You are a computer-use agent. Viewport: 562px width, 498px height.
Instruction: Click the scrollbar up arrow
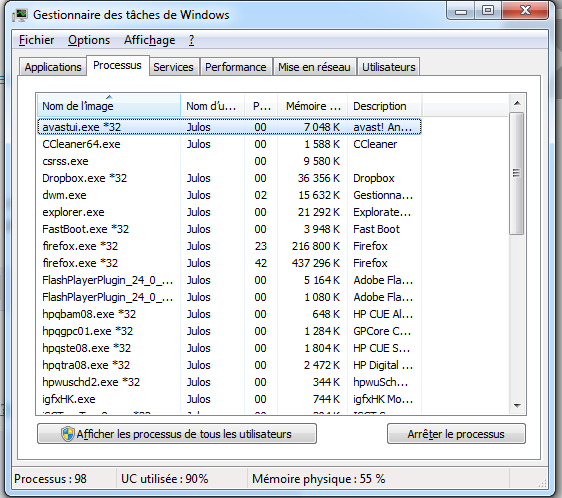pos(517,103)
